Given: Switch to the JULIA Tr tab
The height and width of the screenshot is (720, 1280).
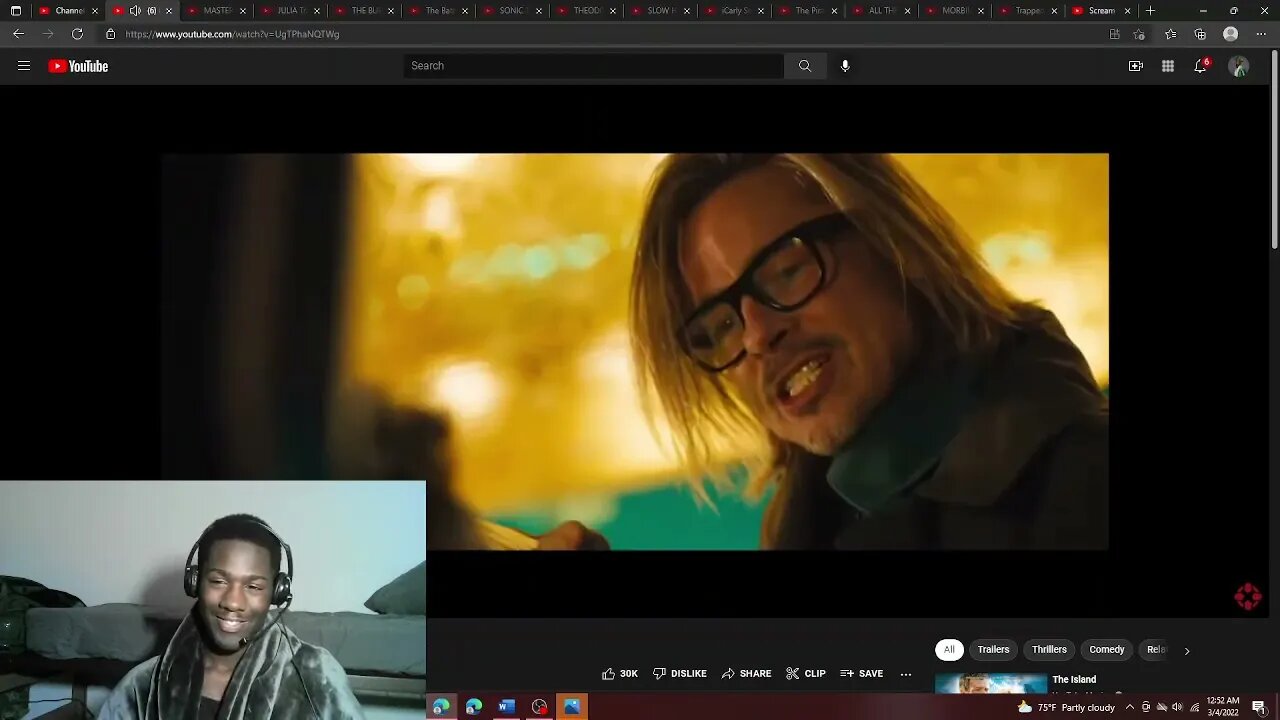Looking at the screenshot, I should 289,11.
